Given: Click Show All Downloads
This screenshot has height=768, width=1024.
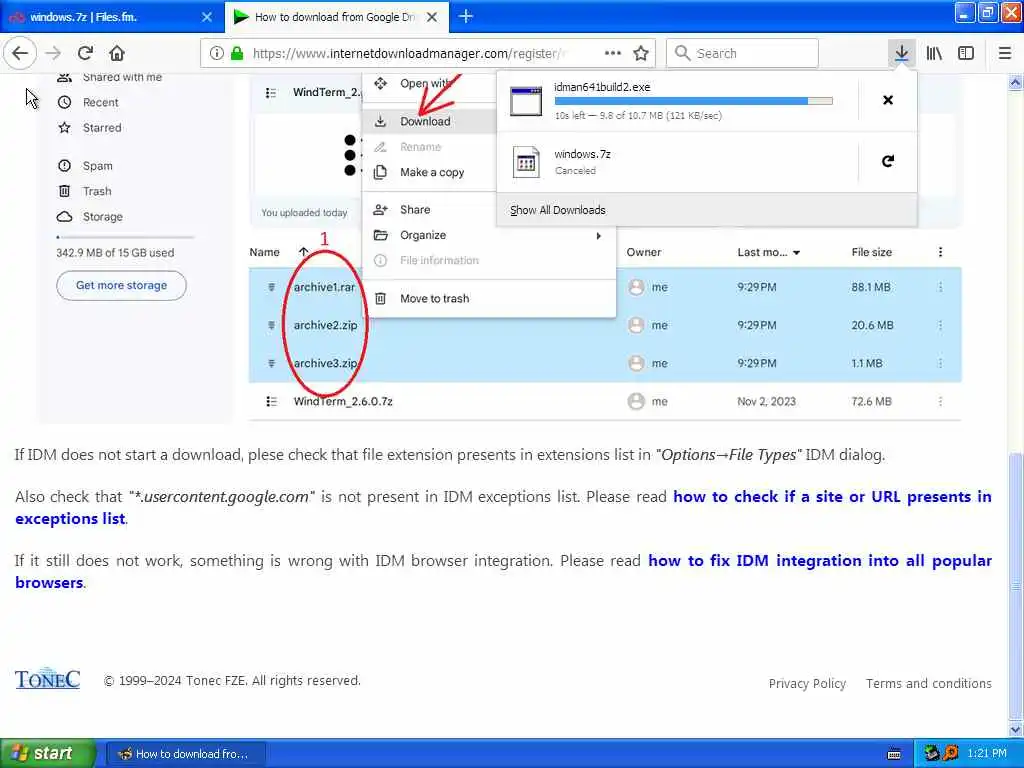Looking at the screenshot, I should [x=558, y=210].
